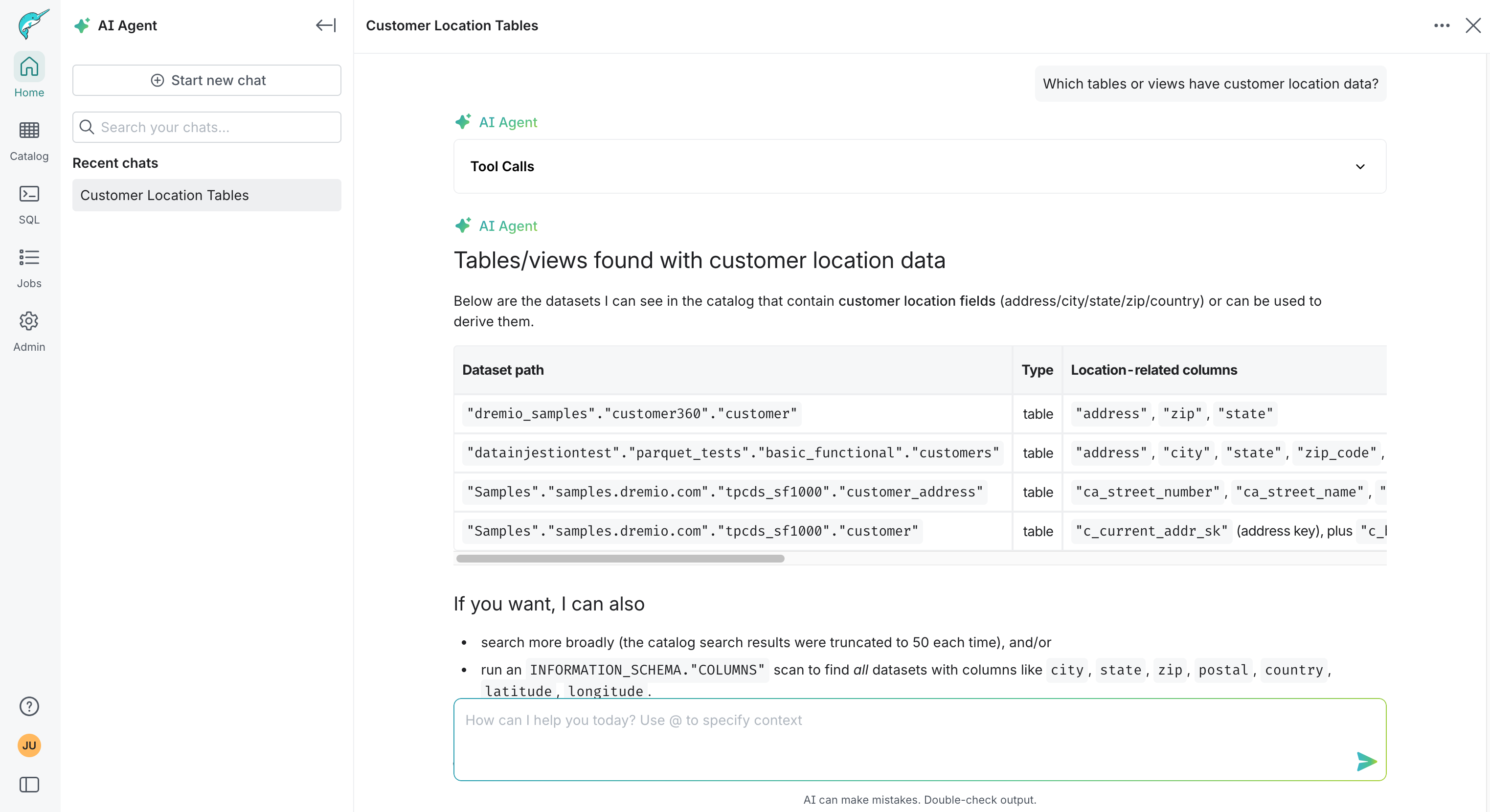Click the table's horizontal scrollbar
This screenshot has height=812, width=1490.
[620, 559]
